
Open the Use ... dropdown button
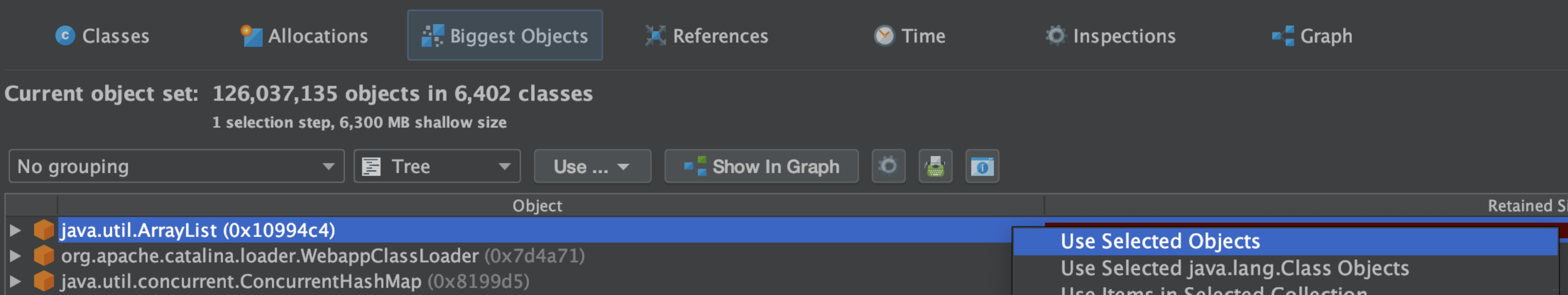coord(592,166)
